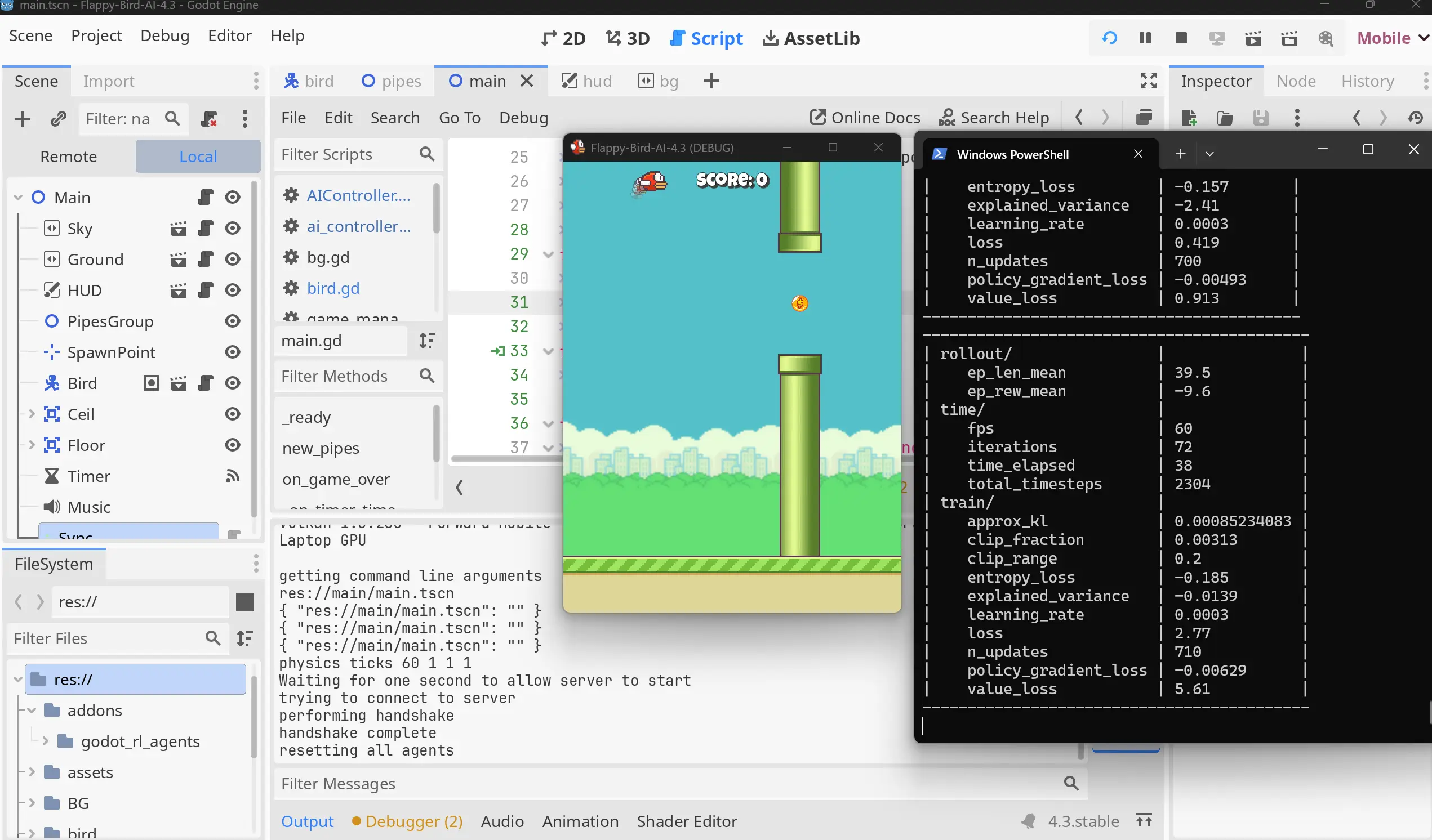Hide the Bird node

pos(233,383)
